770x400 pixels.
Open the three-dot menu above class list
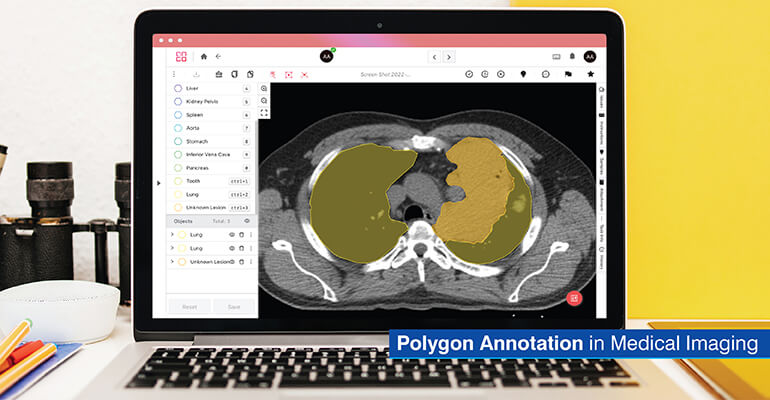(174, 75)
